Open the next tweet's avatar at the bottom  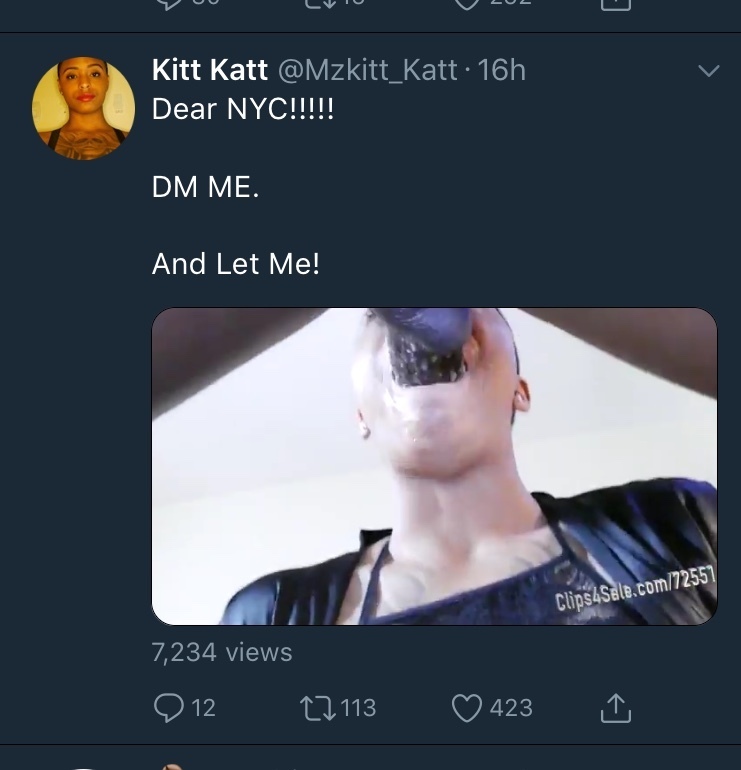click(x=83, y=766)
